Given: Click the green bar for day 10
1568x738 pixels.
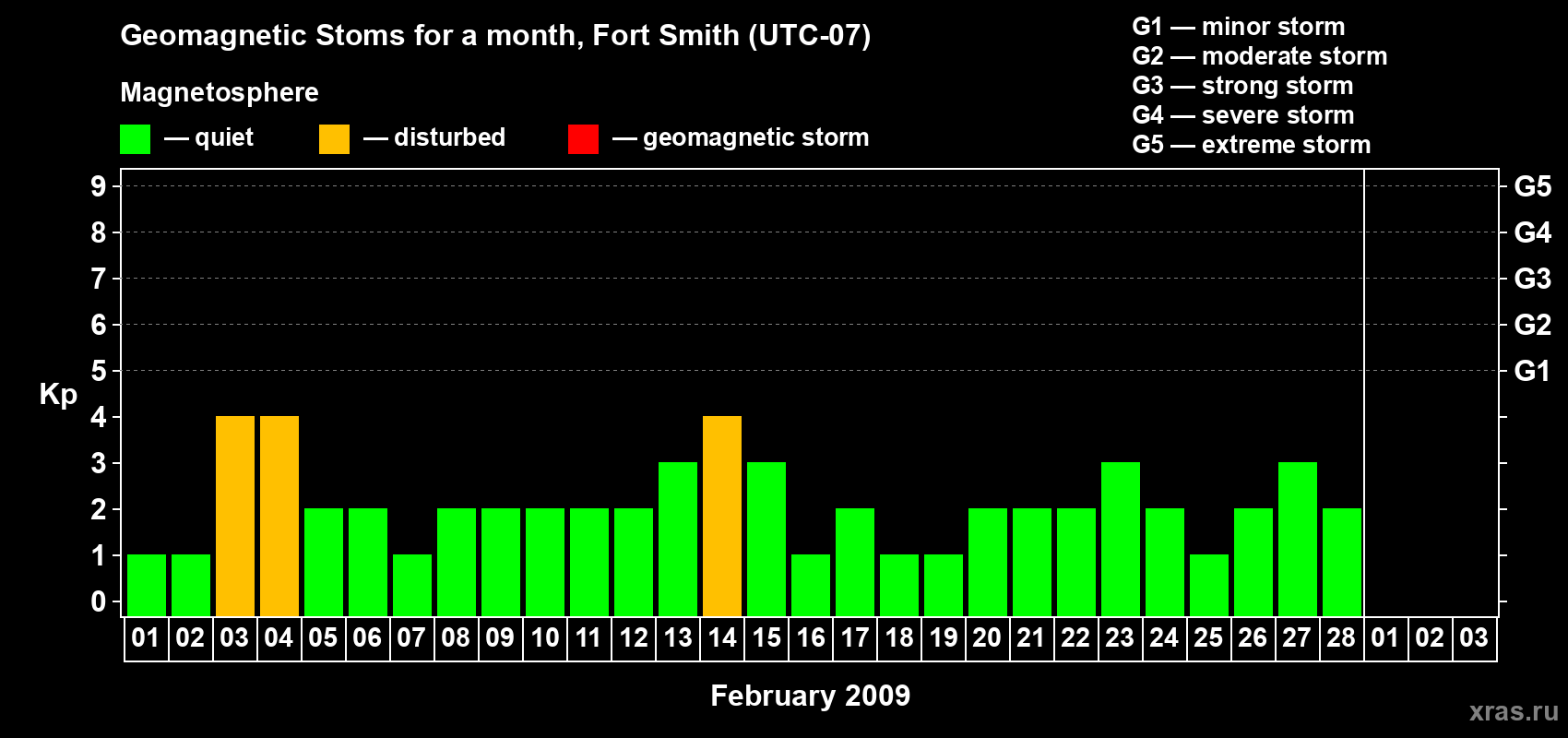Looking at the screenshot, I should (x=545, y=563).
